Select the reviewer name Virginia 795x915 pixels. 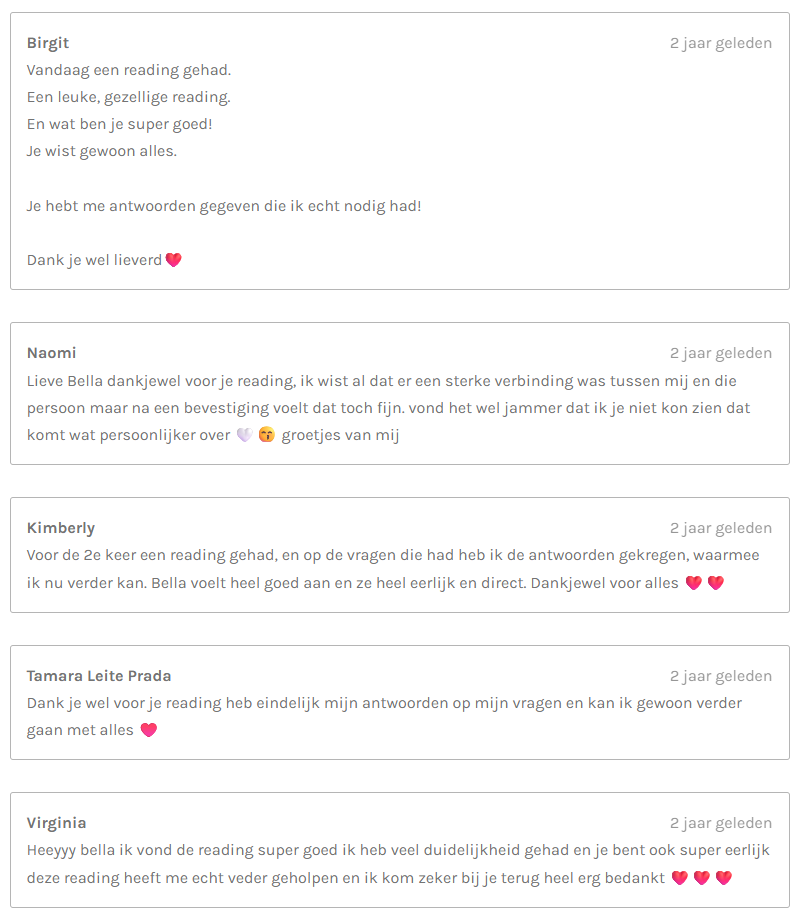coord(57,823)
